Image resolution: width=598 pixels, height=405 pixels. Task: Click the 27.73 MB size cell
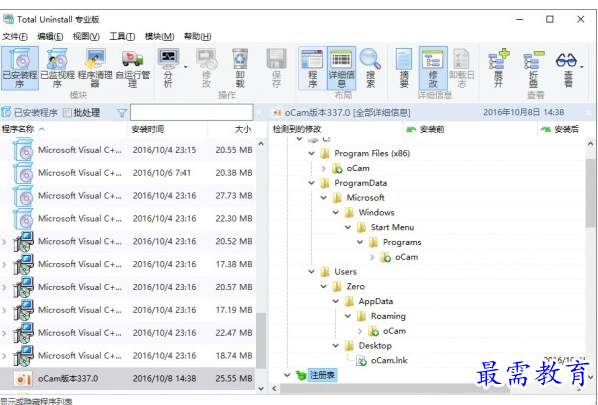234,196
